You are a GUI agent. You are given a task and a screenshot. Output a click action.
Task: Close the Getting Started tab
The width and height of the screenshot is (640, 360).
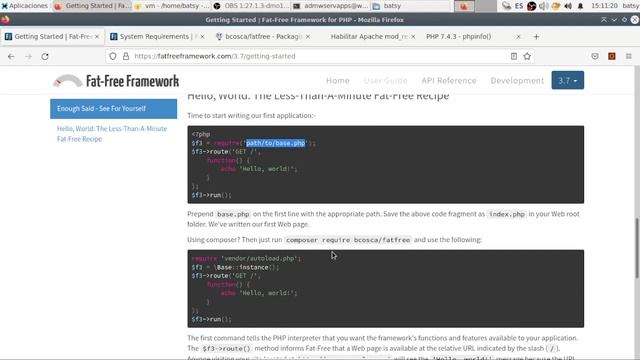coord(97,37)
